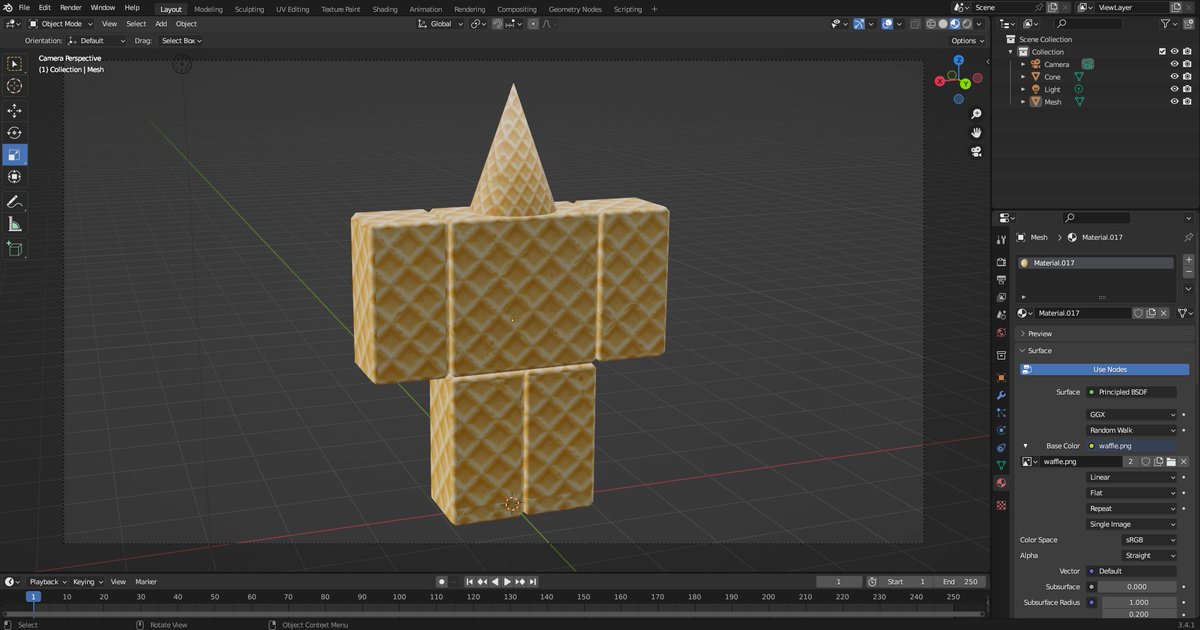Activate the Rotate tool
Image resolution: width=1200 pixels, height=630 pixels.
tap(15, 133)
